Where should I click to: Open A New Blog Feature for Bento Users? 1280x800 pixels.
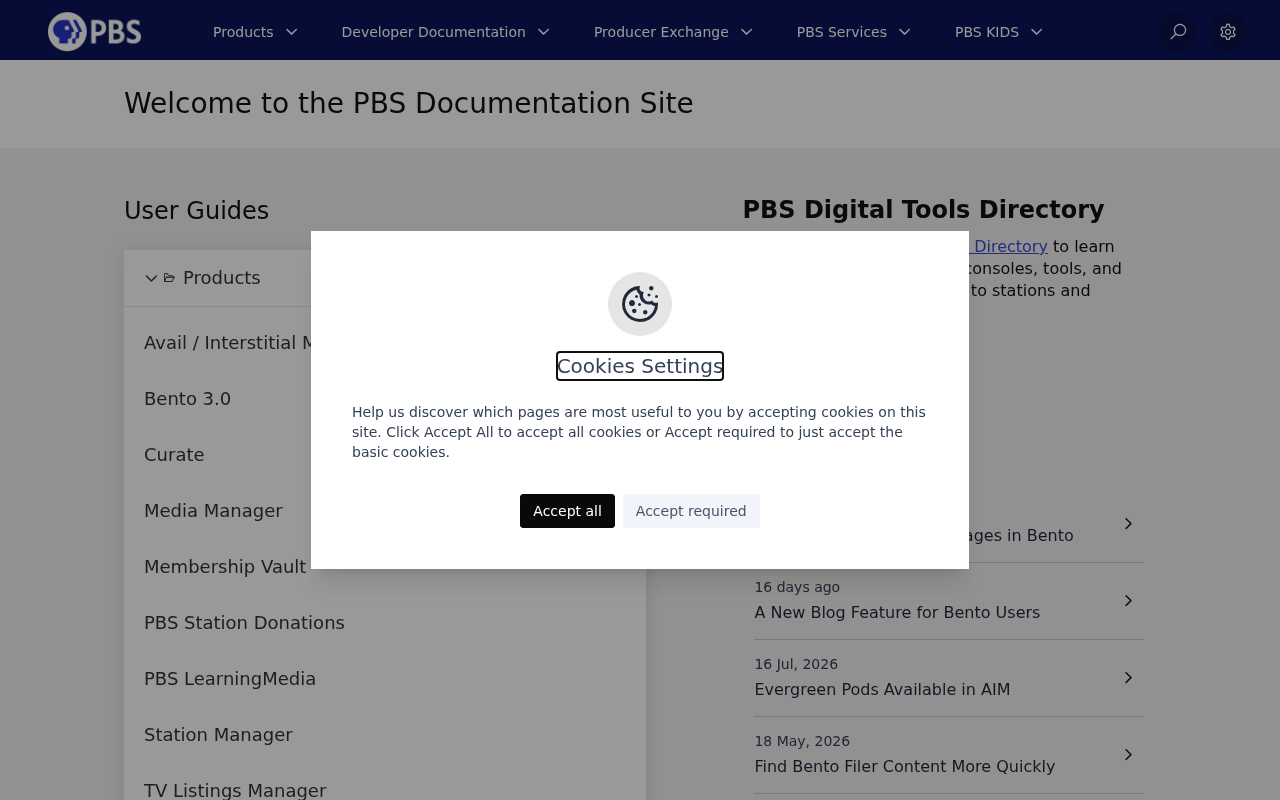click(897, 613)
